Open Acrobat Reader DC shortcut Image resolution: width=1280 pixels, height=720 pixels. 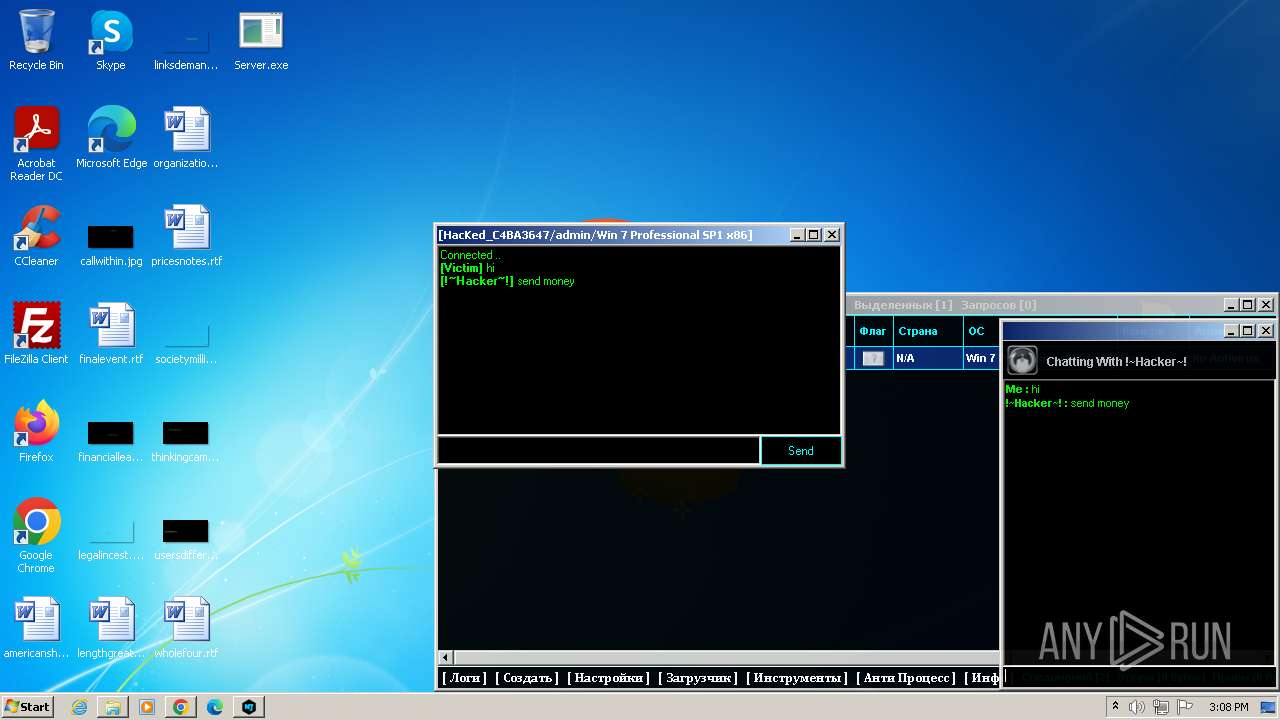click(x=36, y=144)
